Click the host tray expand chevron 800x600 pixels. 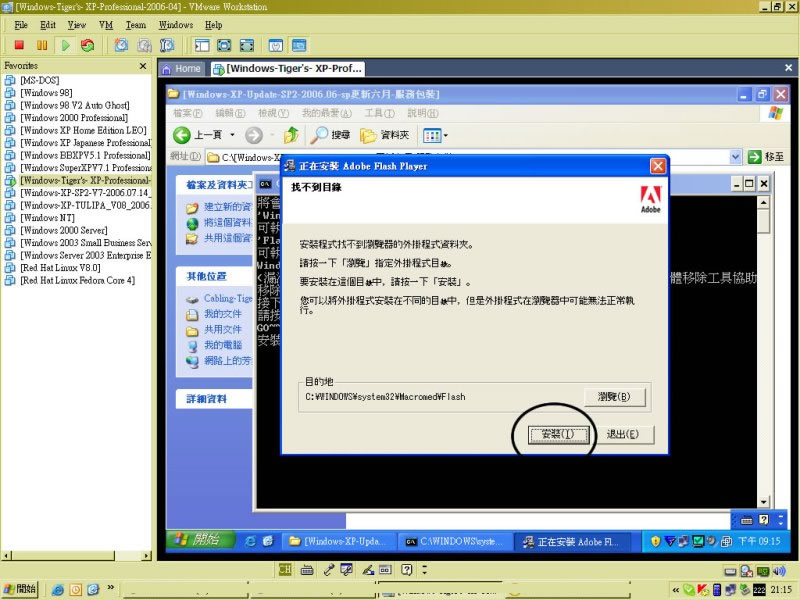point(676,590)
